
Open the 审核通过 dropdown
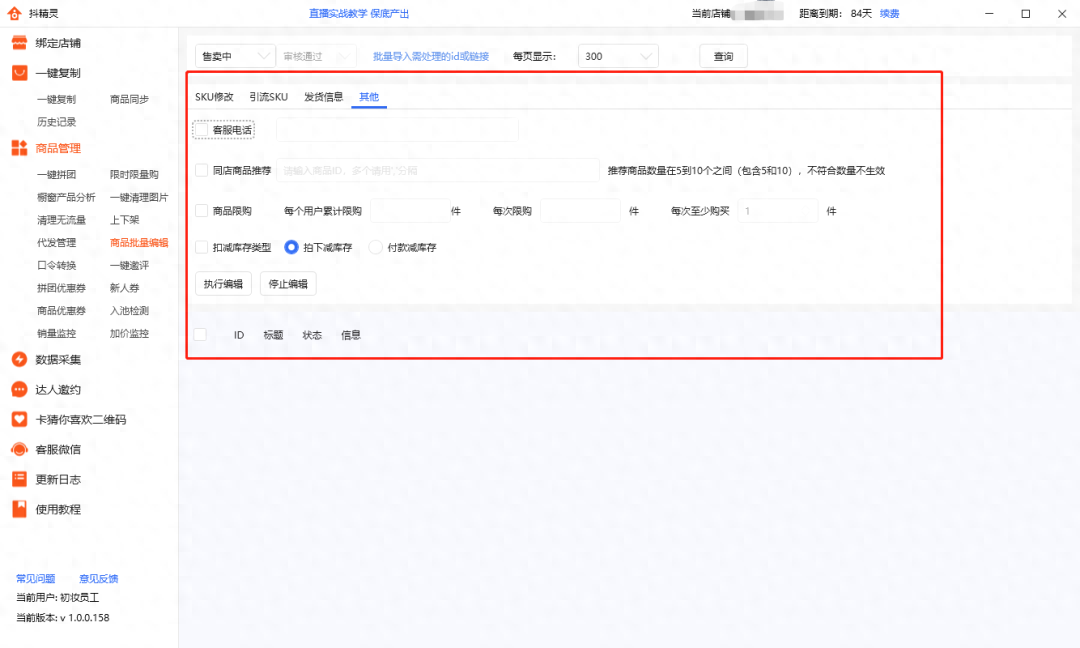317,56
